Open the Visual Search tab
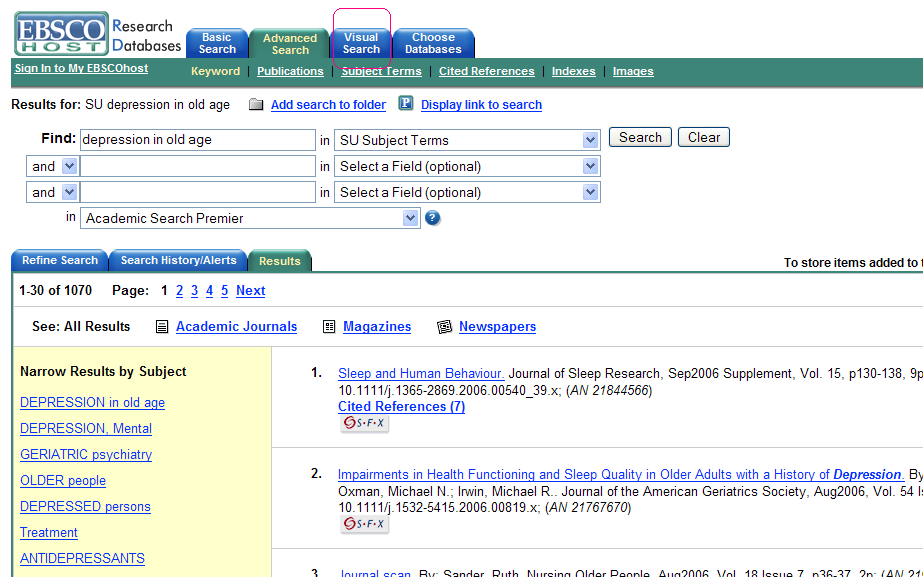The image size is (923, 577). coord(361,44)
